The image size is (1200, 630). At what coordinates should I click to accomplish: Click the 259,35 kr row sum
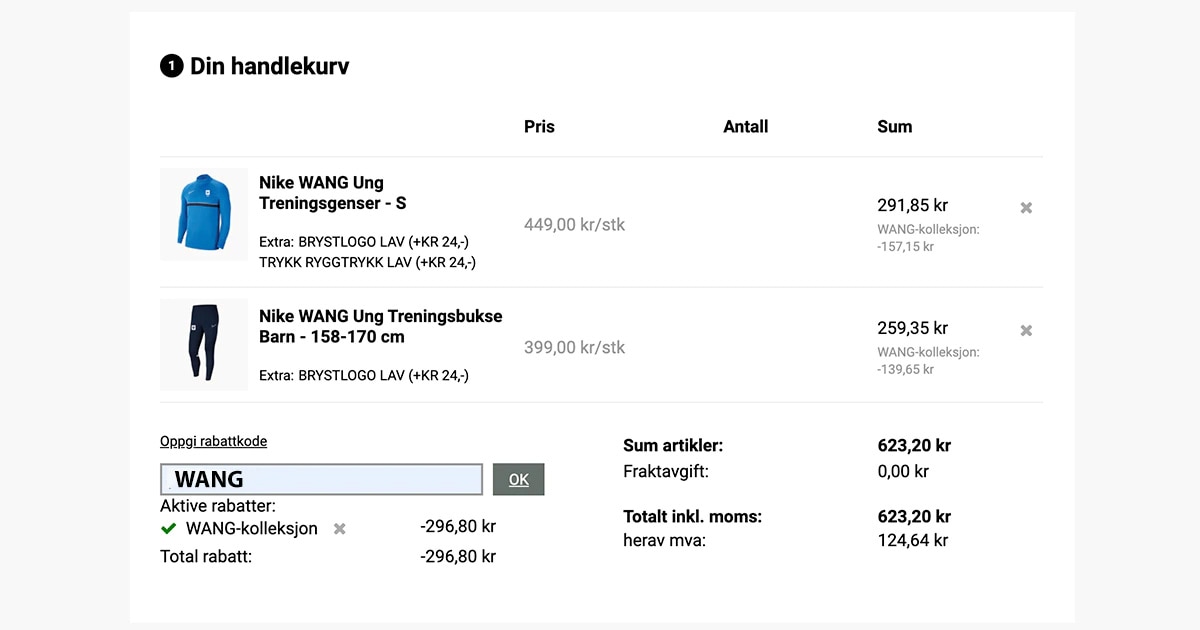[913, 328]
